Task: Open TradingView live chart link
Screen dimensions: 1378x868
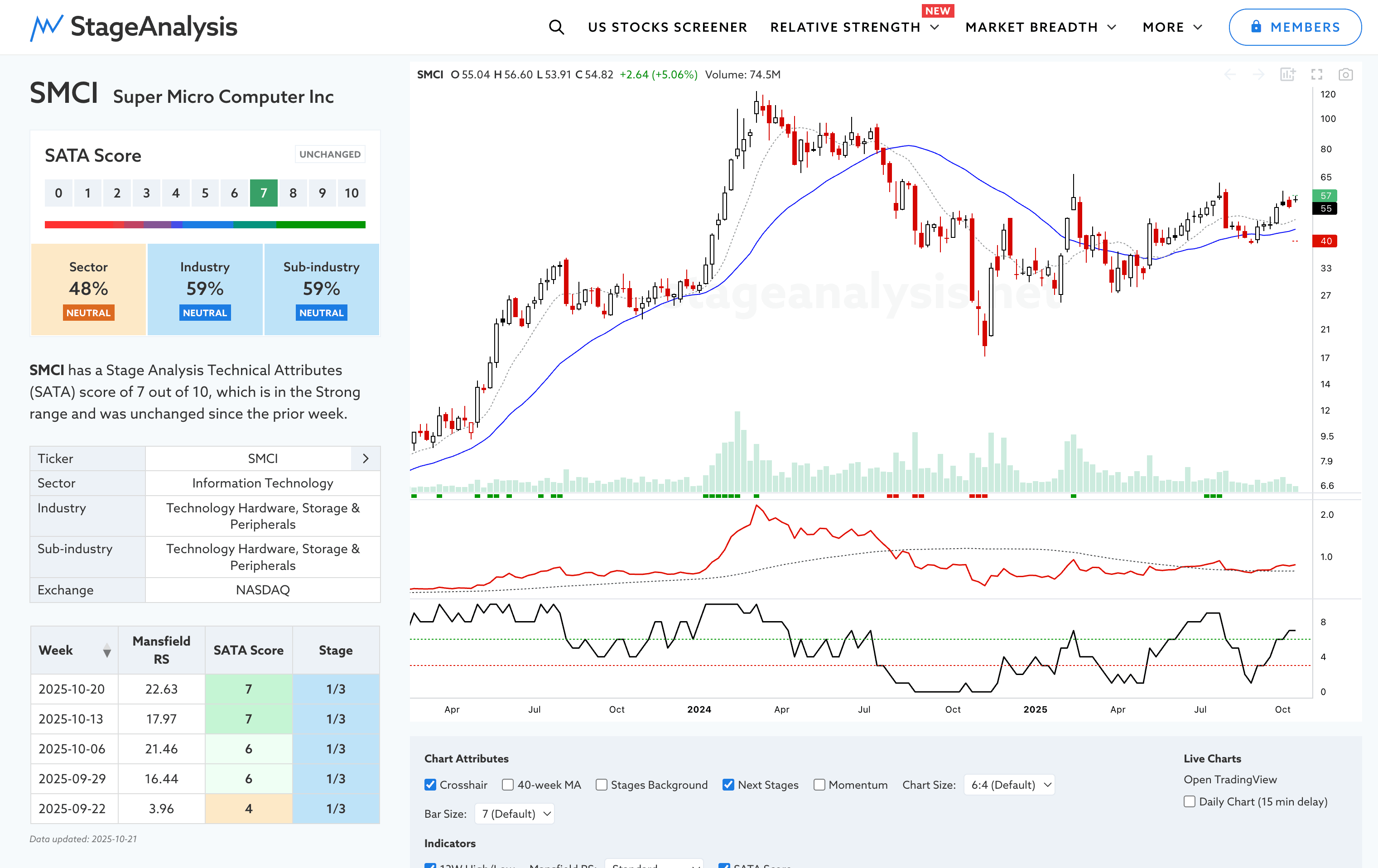Action: coord(1230,780)
